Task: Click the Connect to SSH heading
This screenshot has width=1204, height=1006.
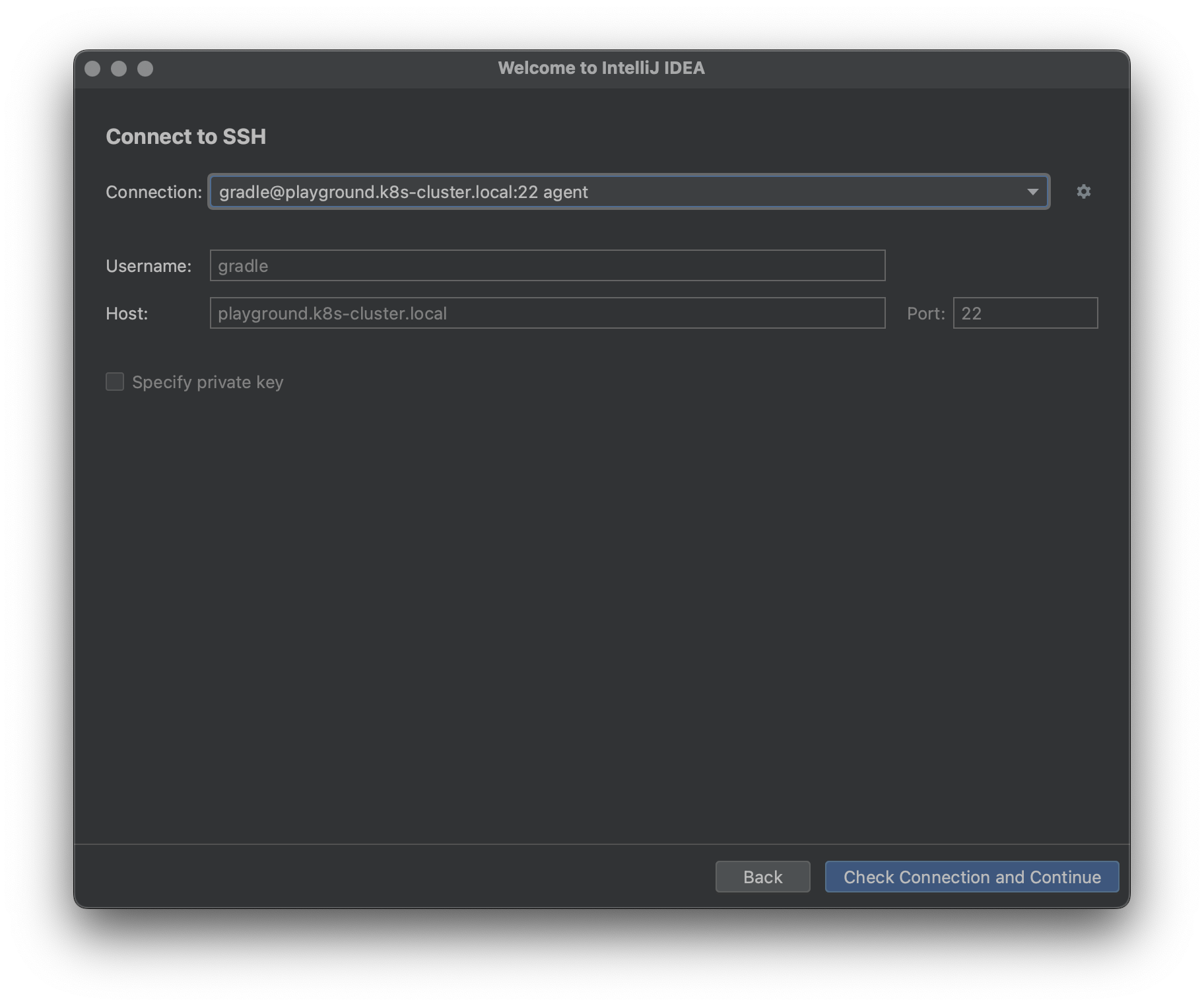Action: click(186, 137)
